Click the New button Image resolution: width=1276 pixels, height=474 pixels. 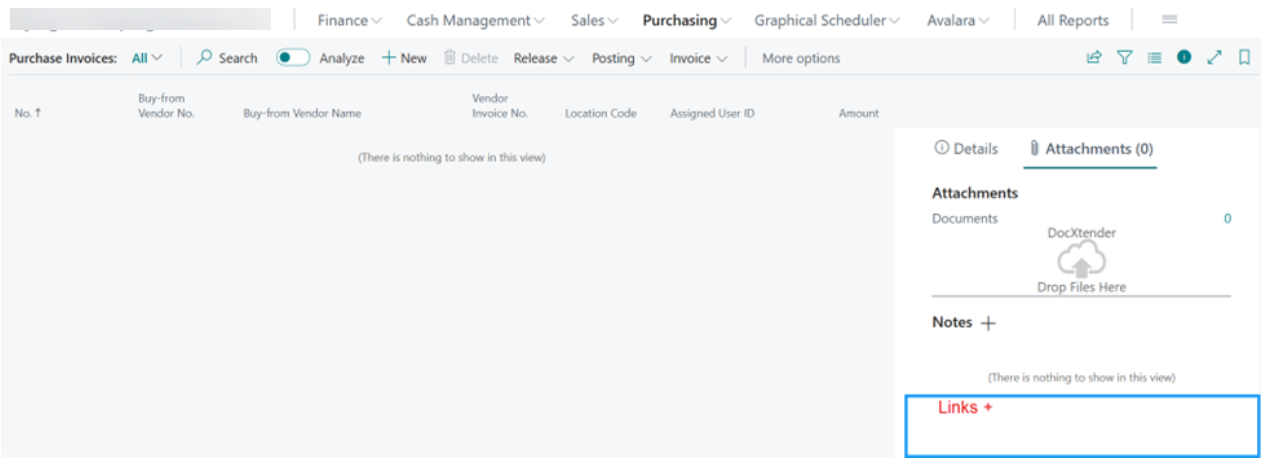tap(404, 58)
